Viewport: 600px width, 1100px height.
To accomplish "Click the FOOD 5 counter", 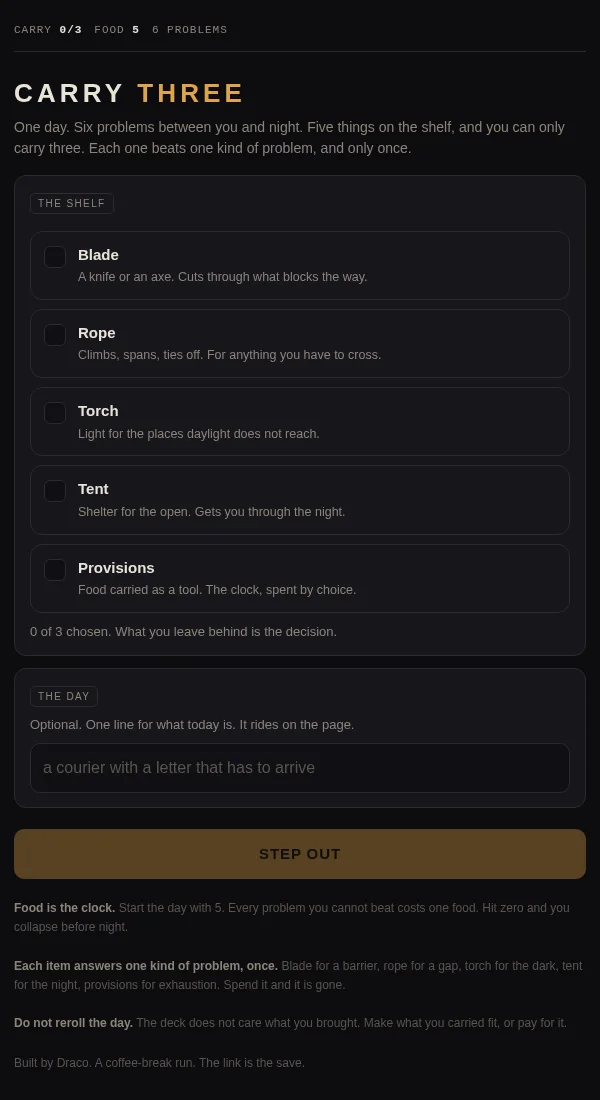I will [116, 29].
